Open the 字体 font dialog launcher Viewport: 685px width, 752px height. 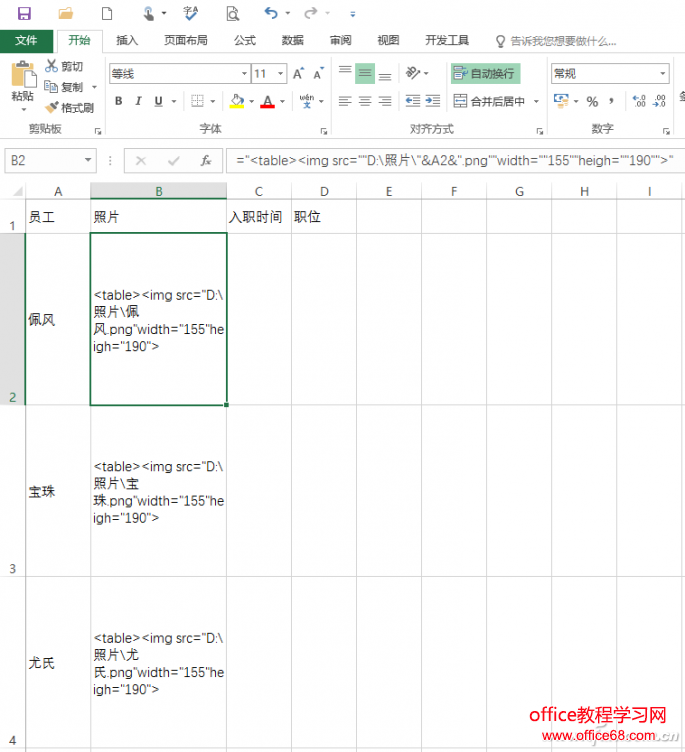click(324, 131)
